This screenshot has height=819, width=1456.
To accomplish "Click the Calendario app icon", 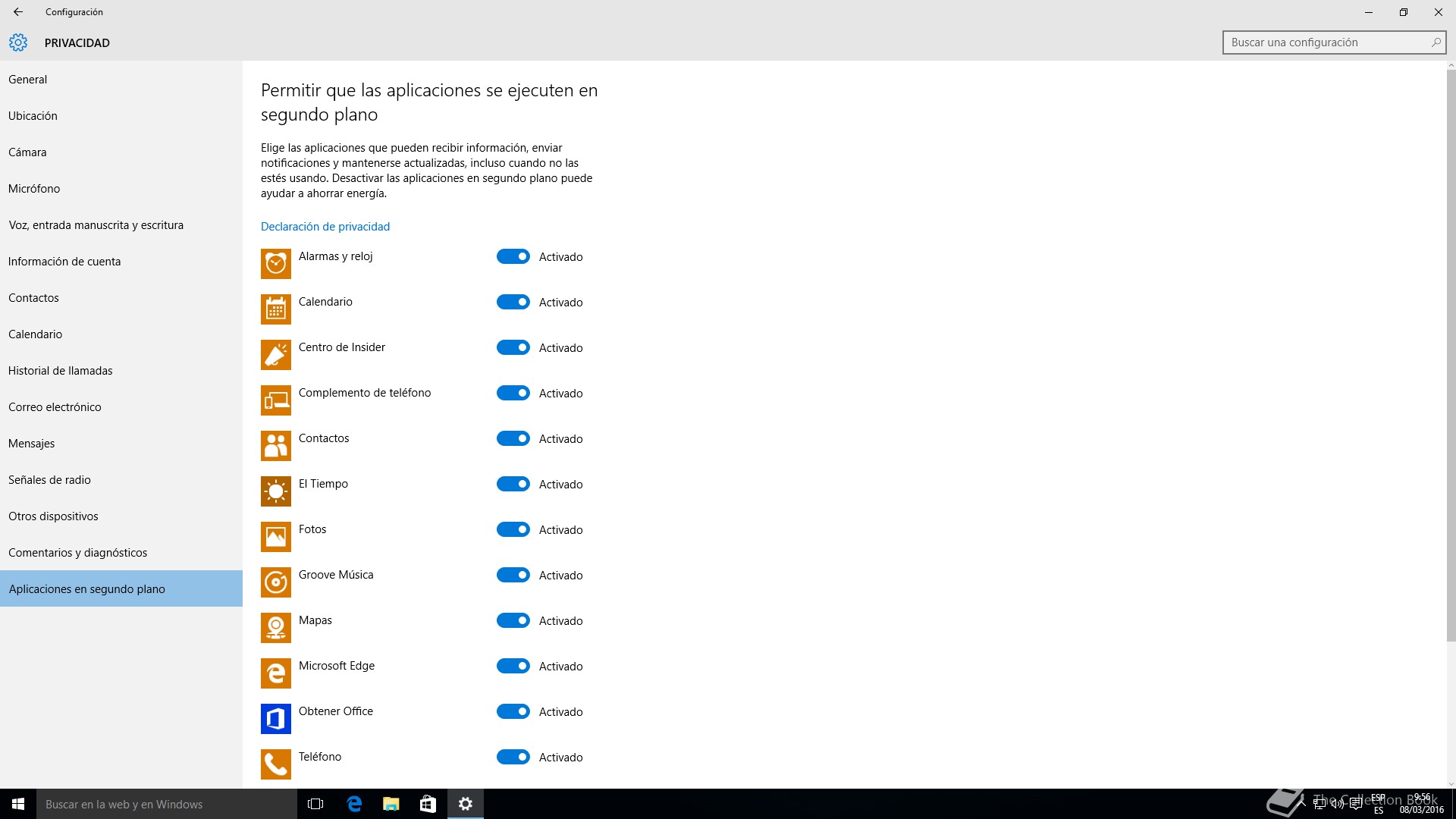I will [276, 309].
